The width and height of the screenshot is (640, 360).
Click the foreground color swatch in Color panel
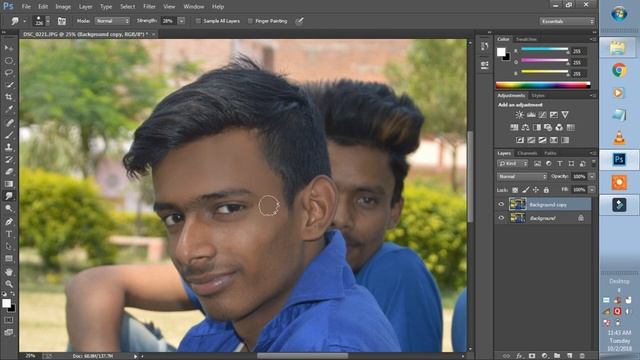pyautogui.click(x=501, y=52)
